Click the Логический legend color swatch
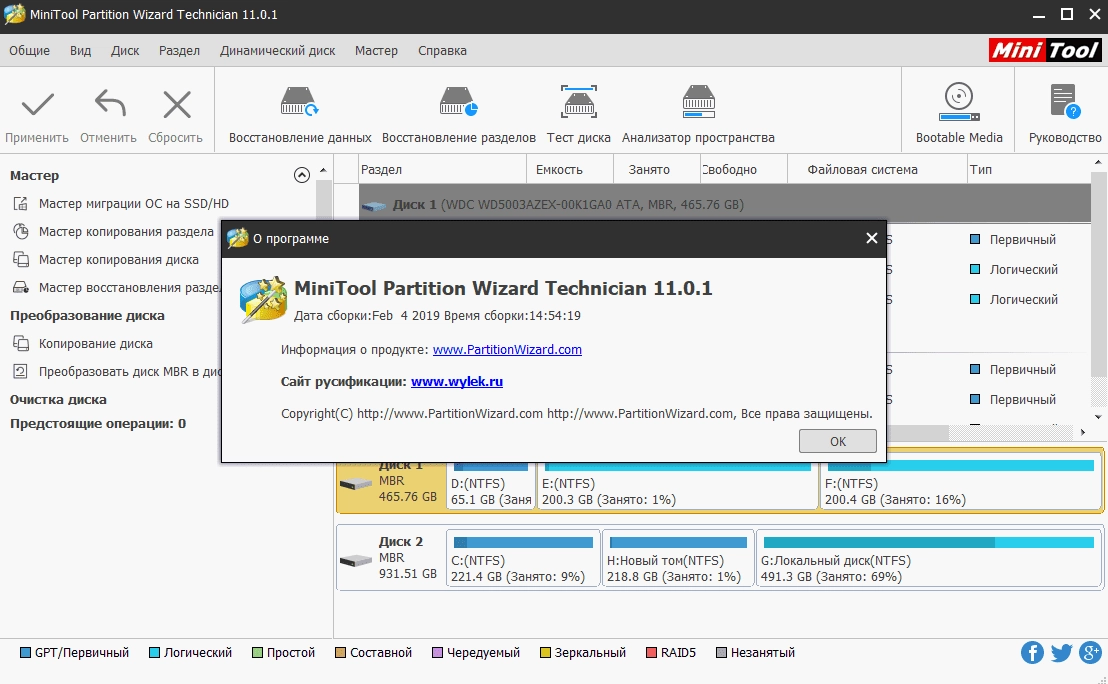The image size is (1108, 684). (x=154, y=652)
